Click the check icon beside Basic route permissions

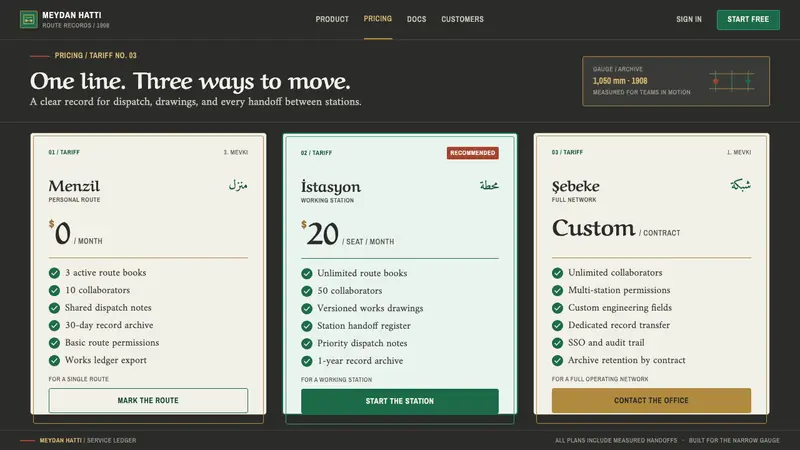click(x=55, y=343)
